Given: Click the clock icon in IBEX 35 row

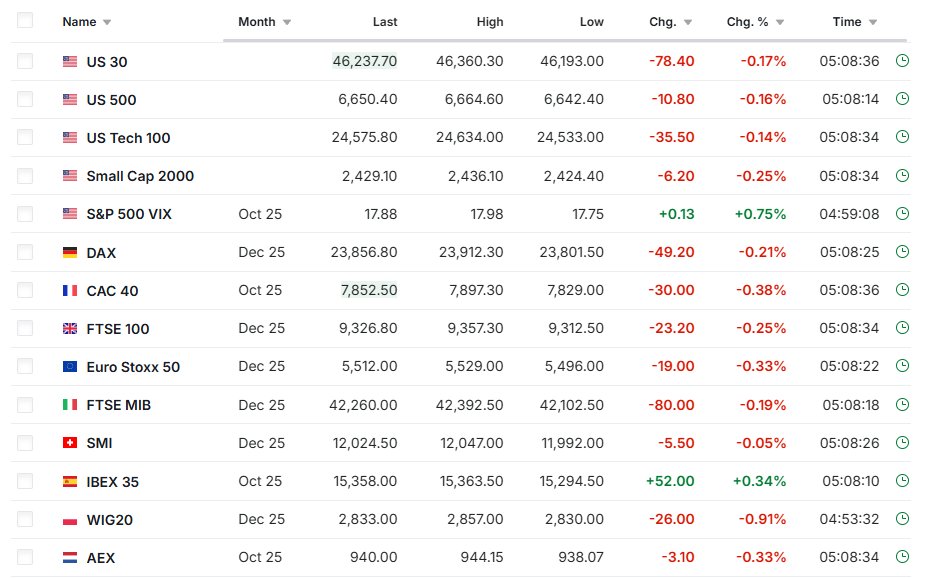Looking at the screenshot, I should tap(902, 480).
